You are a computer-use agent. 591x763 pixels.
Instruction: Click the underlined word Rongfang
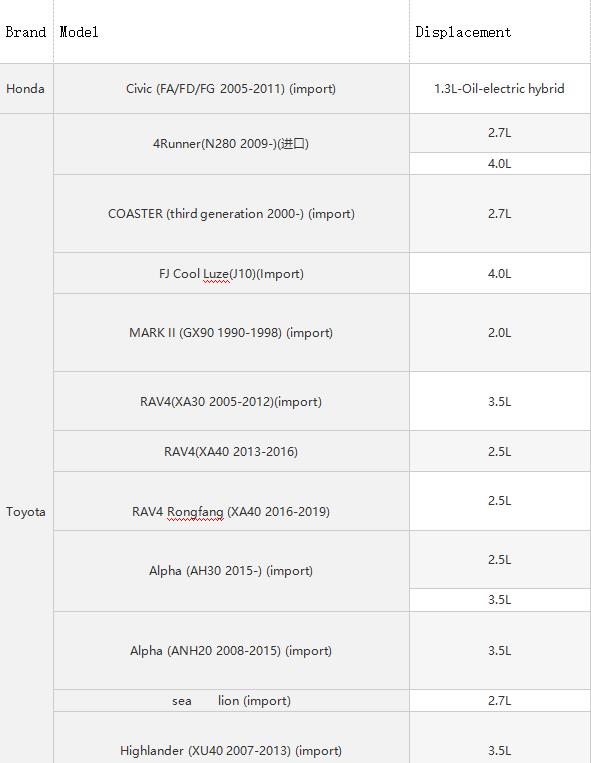[x=195, y=512]
